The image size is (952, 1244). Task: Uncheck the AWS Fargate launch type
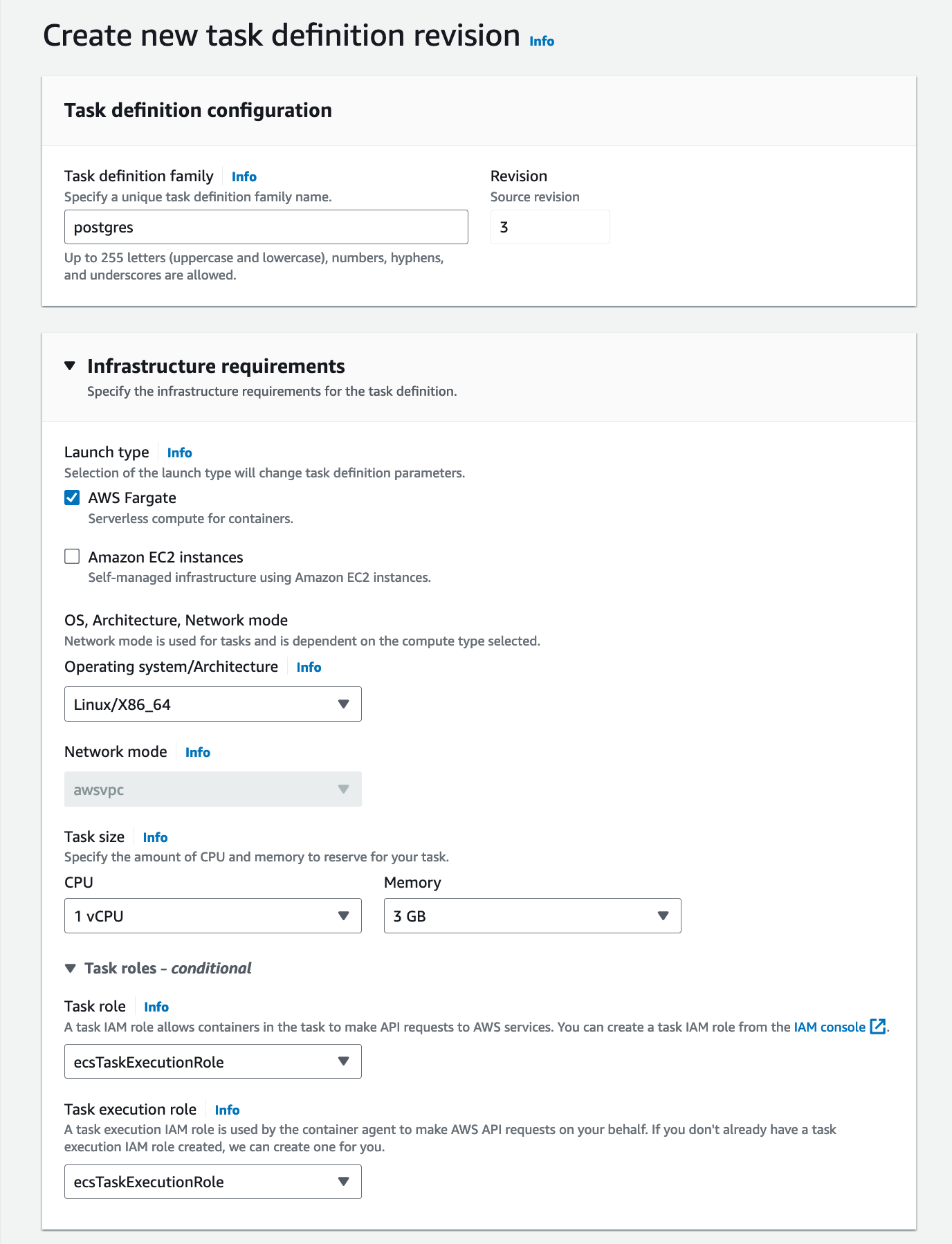point(72,497)
